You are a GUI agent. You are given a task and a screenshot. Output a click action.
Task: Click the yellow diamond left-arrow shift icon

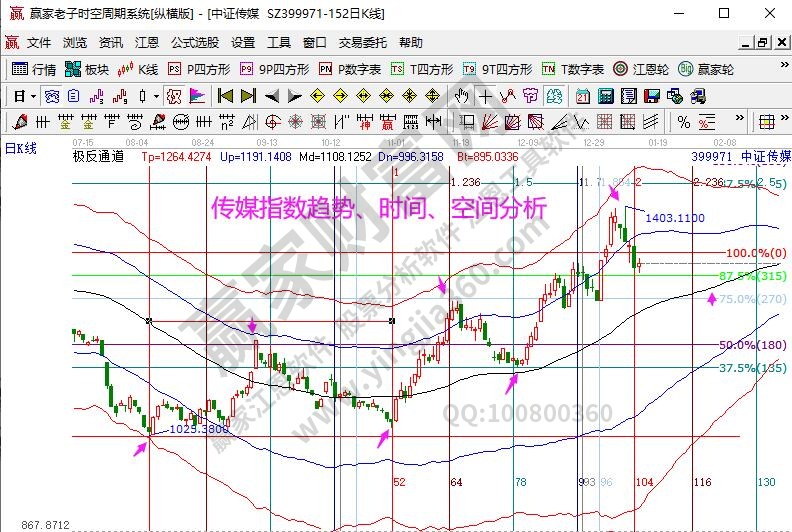pos(317,95)
